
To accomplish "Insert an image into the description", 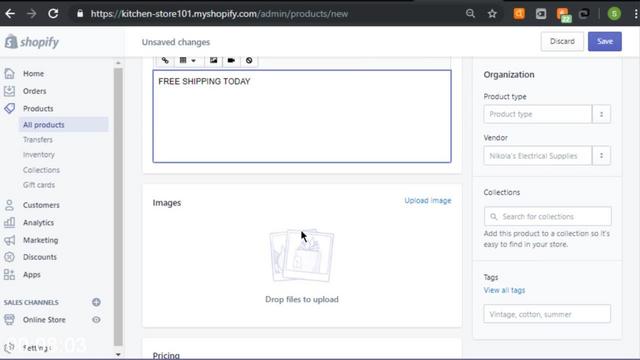I will [x=213, y=60].
